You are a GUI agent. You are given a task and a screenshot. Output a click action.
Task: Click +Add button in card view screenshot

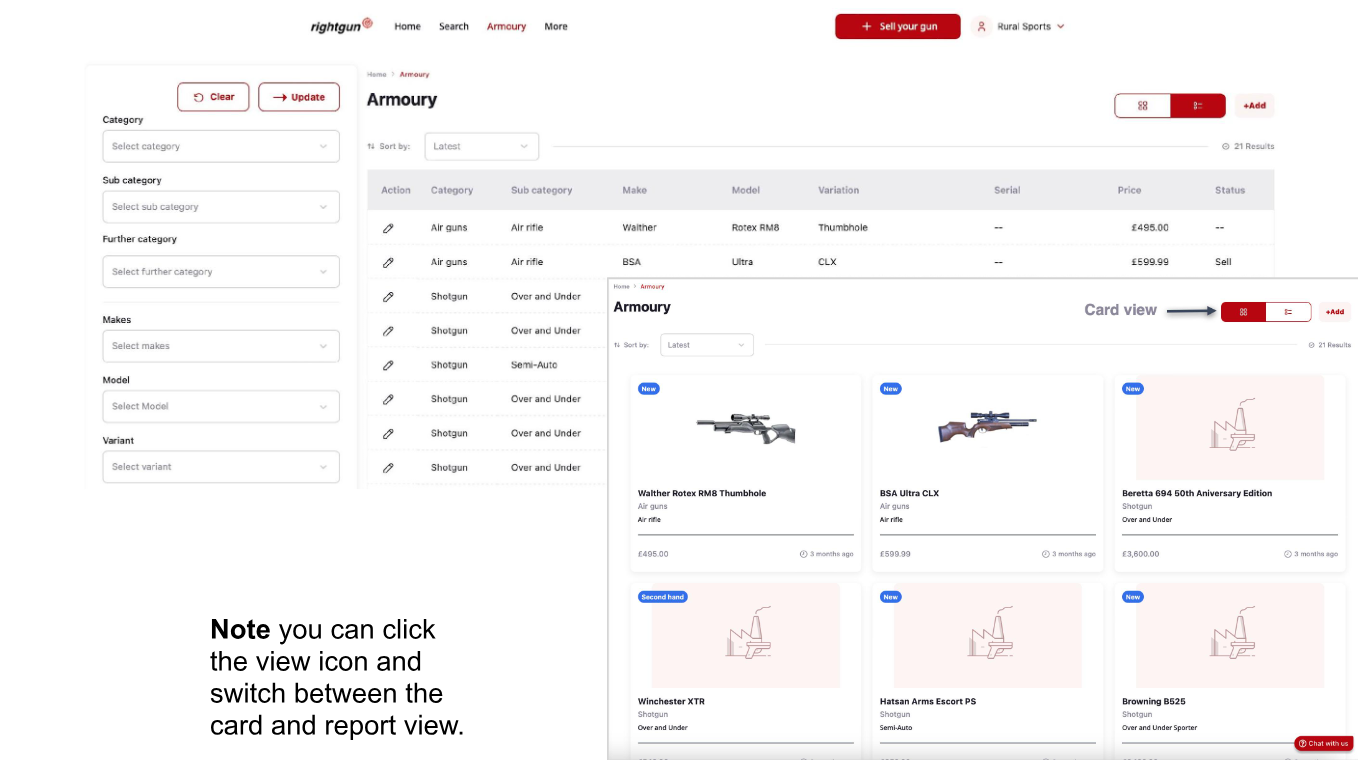tap(1335, 312)
